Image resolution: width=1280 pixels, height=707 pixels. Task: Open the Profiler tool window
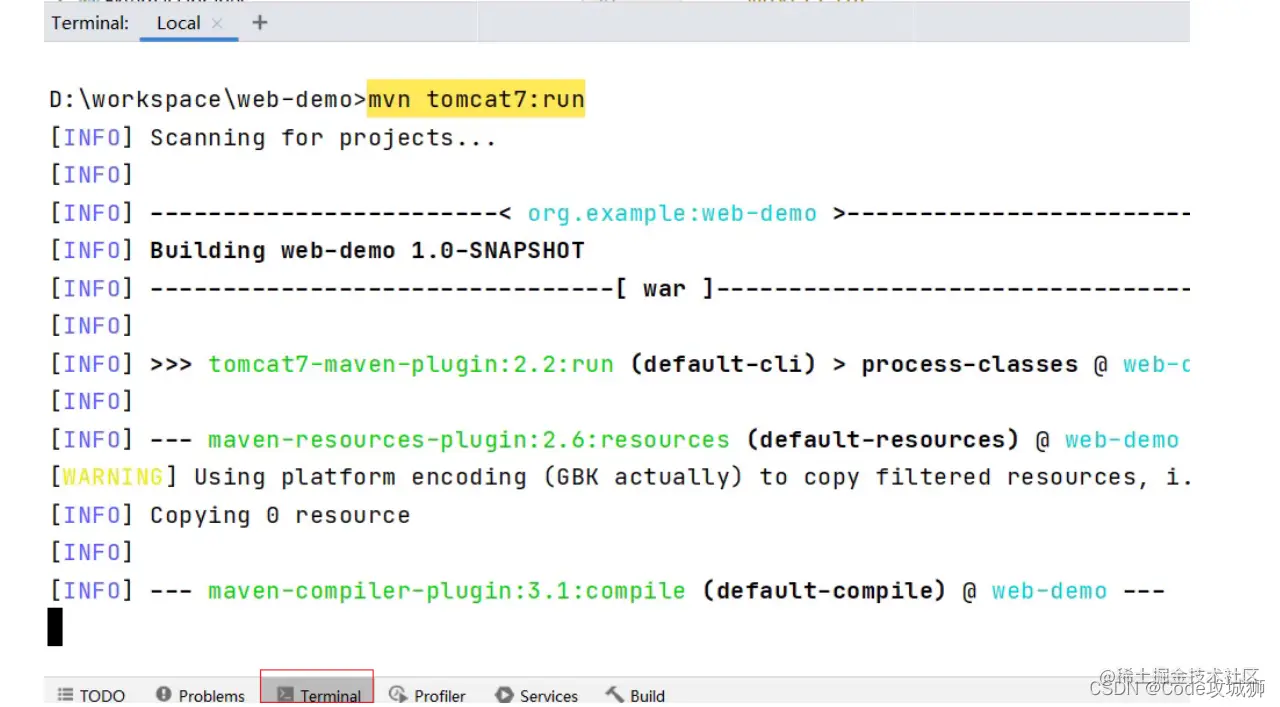coord(427,695)
